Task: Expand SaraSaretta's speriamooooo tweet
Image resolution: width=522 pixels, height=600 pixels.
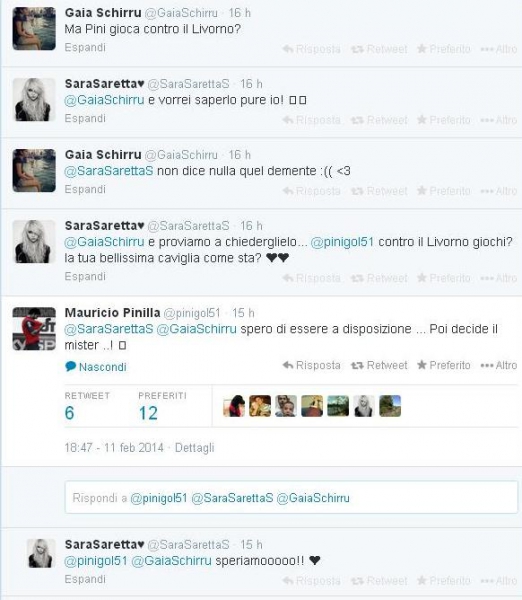Action: pyautogui.click(x=85, y=579)
